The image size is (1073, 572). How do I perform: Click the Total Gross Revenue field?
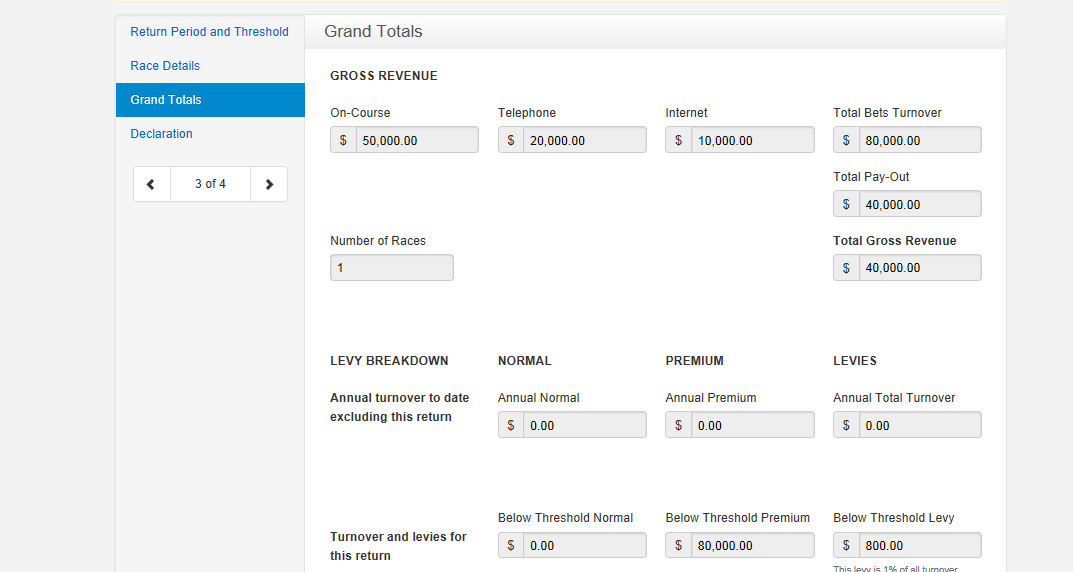tap(920, 268)
